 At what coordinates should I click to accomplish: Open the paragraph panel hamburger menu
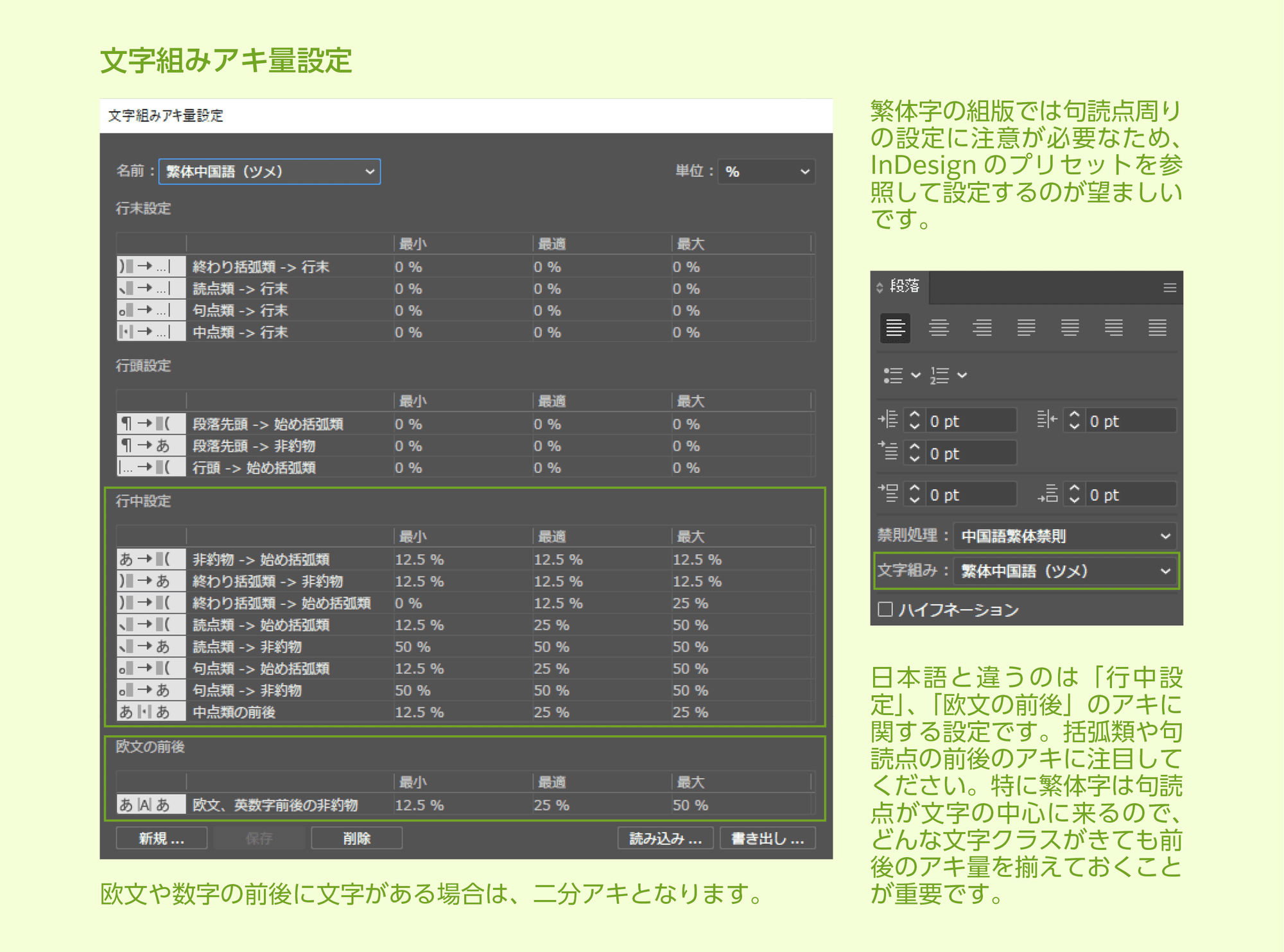coord(1170,288)
